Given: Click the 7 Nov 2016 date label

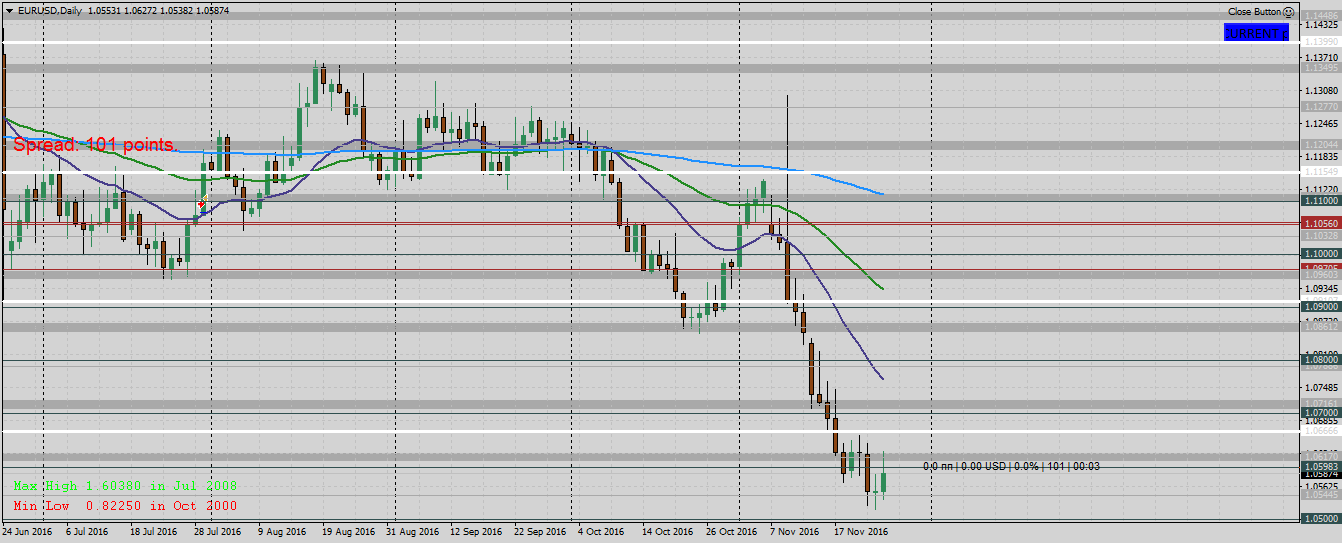Looking at the screenshot, I should pos(795,532).
